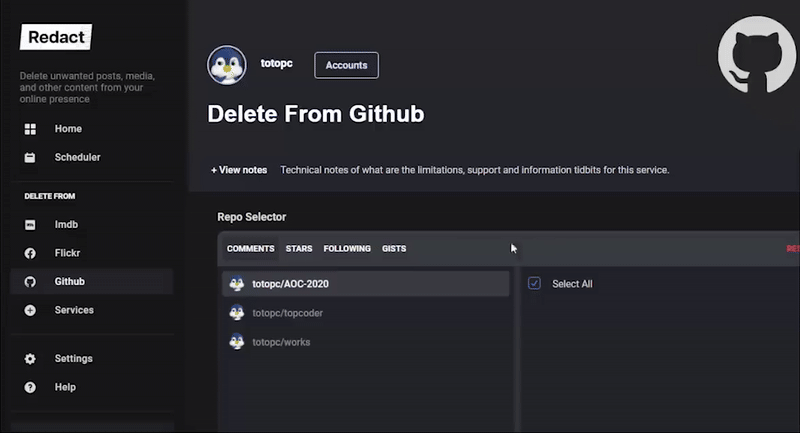Expand the View notes section

click(239, 170)
